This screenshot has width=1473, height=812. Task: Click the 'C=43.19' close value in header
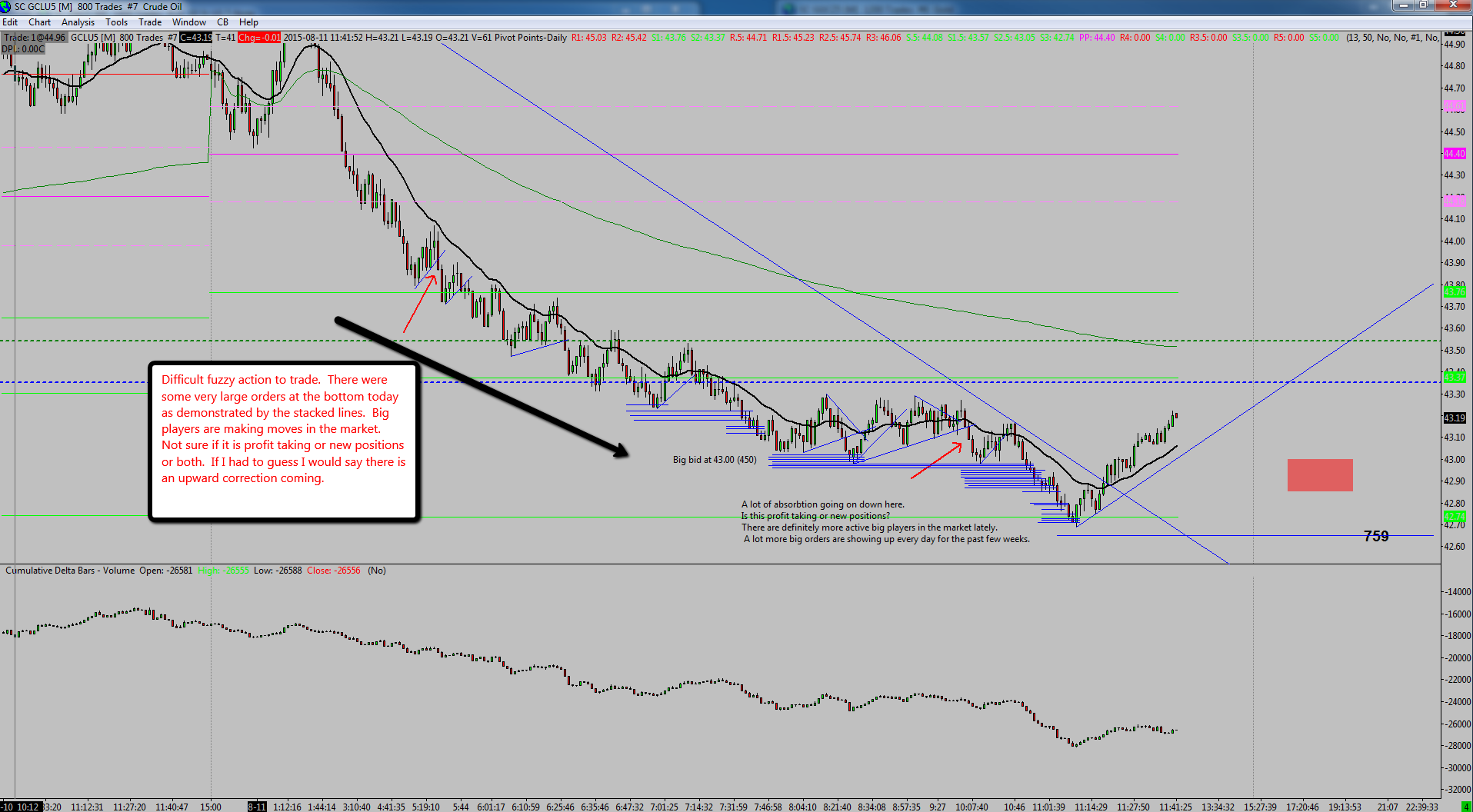coord(196,38)
